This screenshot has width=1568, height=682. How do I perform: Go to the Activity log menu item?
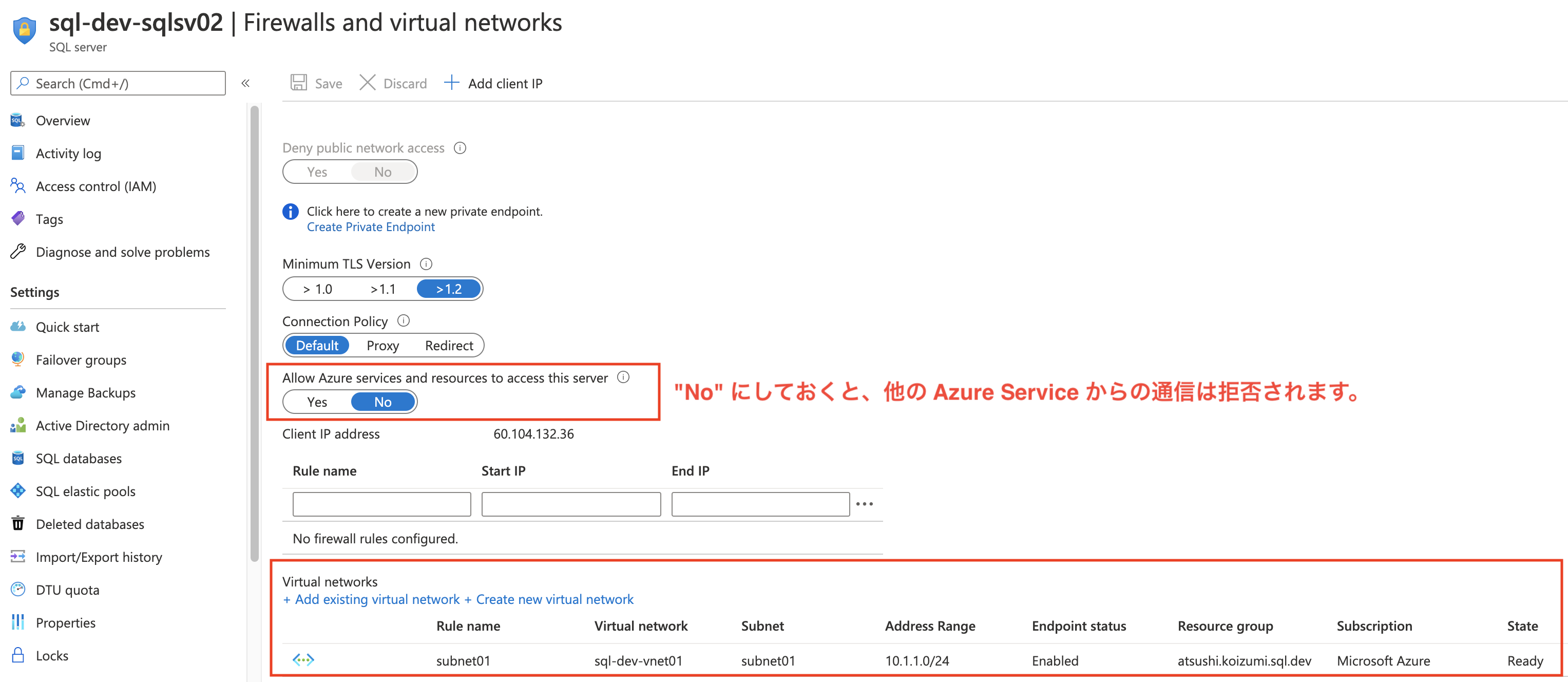(x=68, y=154)
